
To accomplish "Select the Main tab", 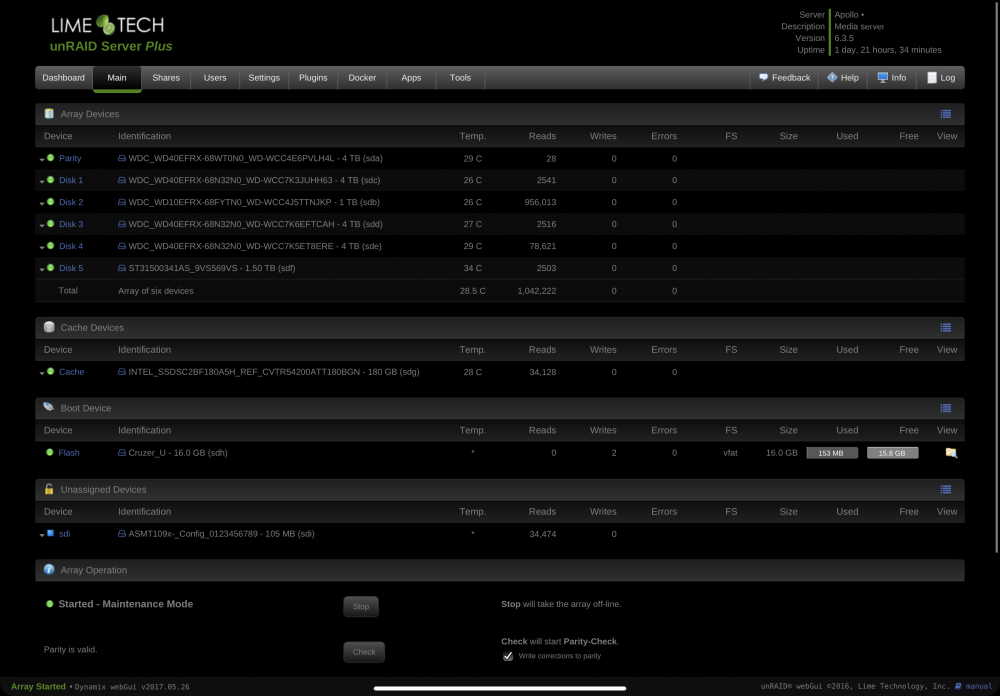I will (x=117, y=78).
